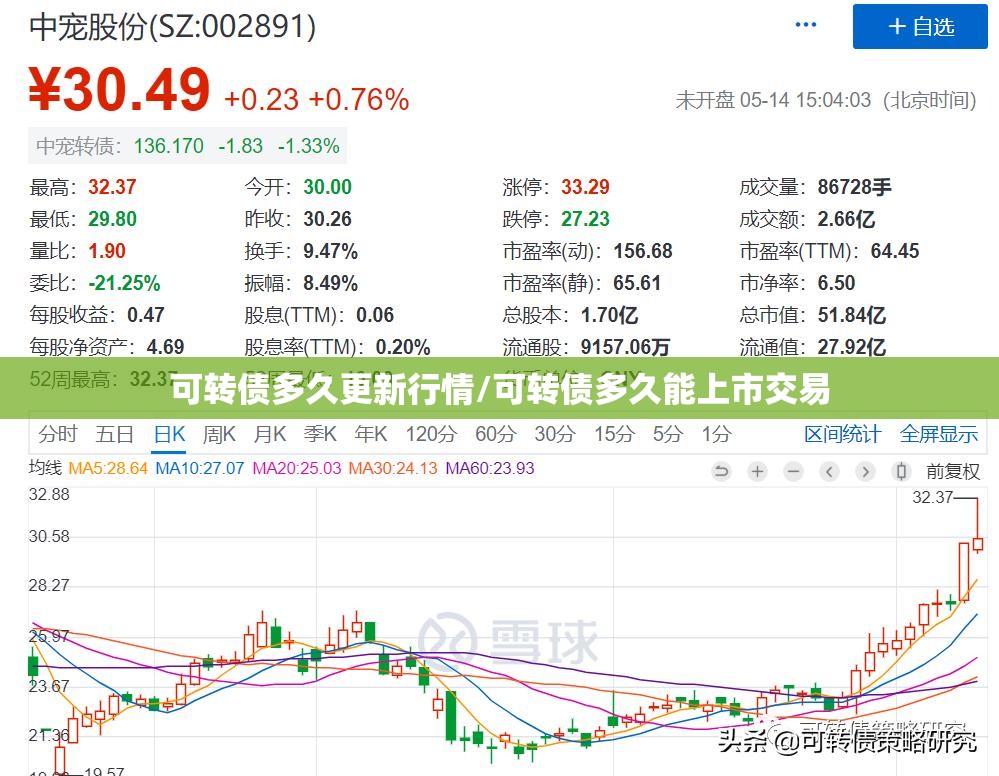The height and width of the screenshot is (776, 999).
Task: Click the undo reset chart icon
Action: (x=721, y=471)
